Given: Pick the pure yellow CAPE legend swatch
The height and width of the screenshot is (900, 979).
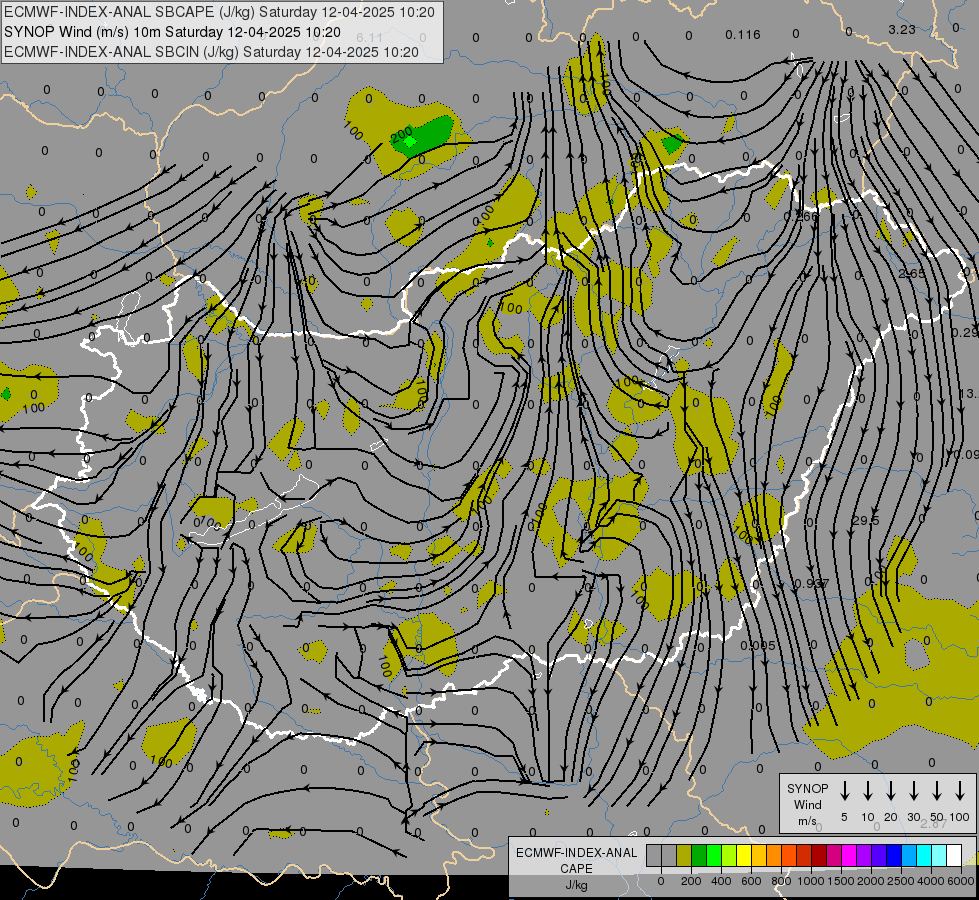Looking at the screenshot, I should tap(744, 855).
